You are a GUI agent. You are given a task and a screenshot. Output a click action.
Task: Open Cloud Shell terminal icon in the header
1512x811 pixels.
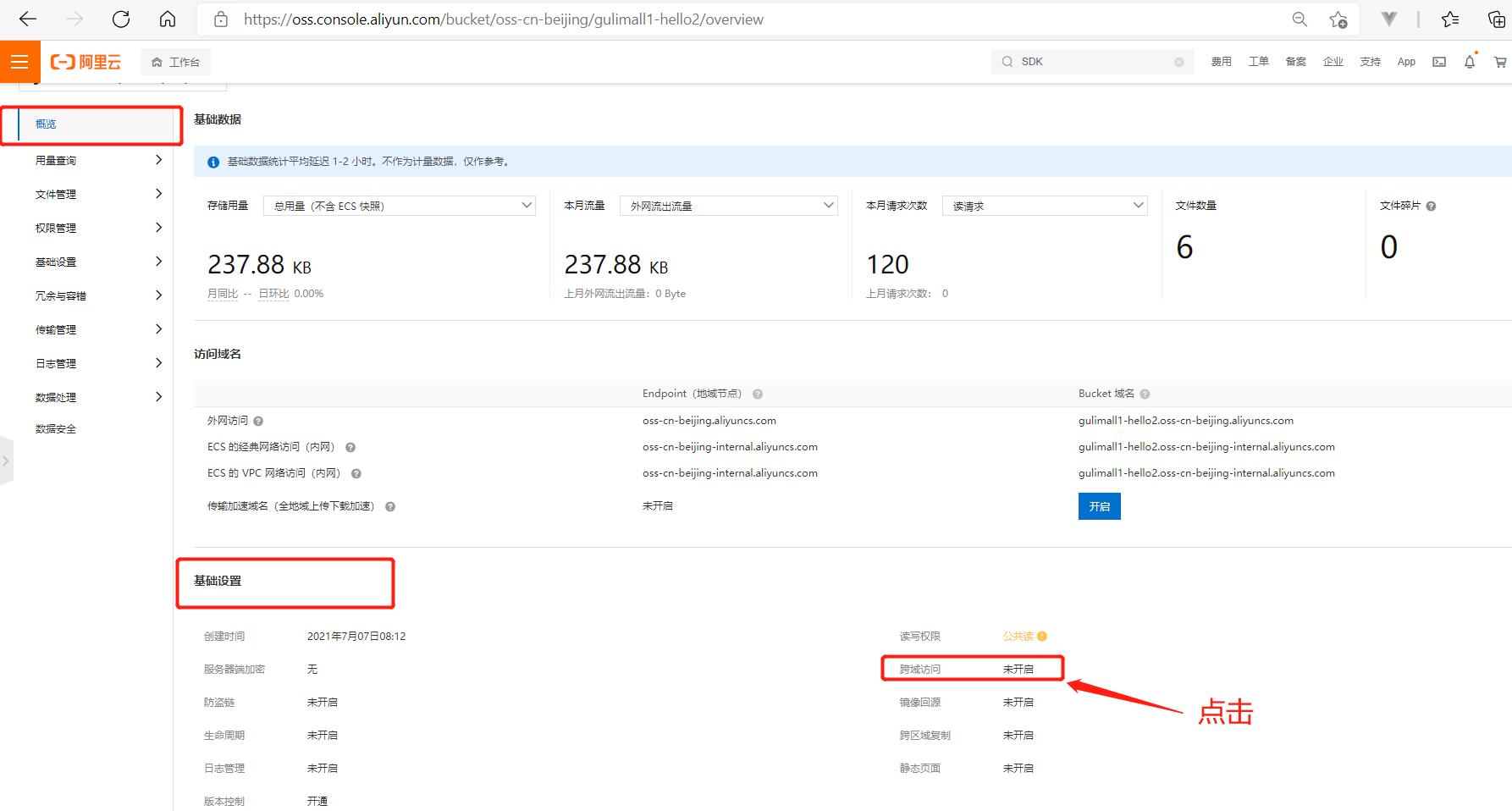(x=1439, y=62)
